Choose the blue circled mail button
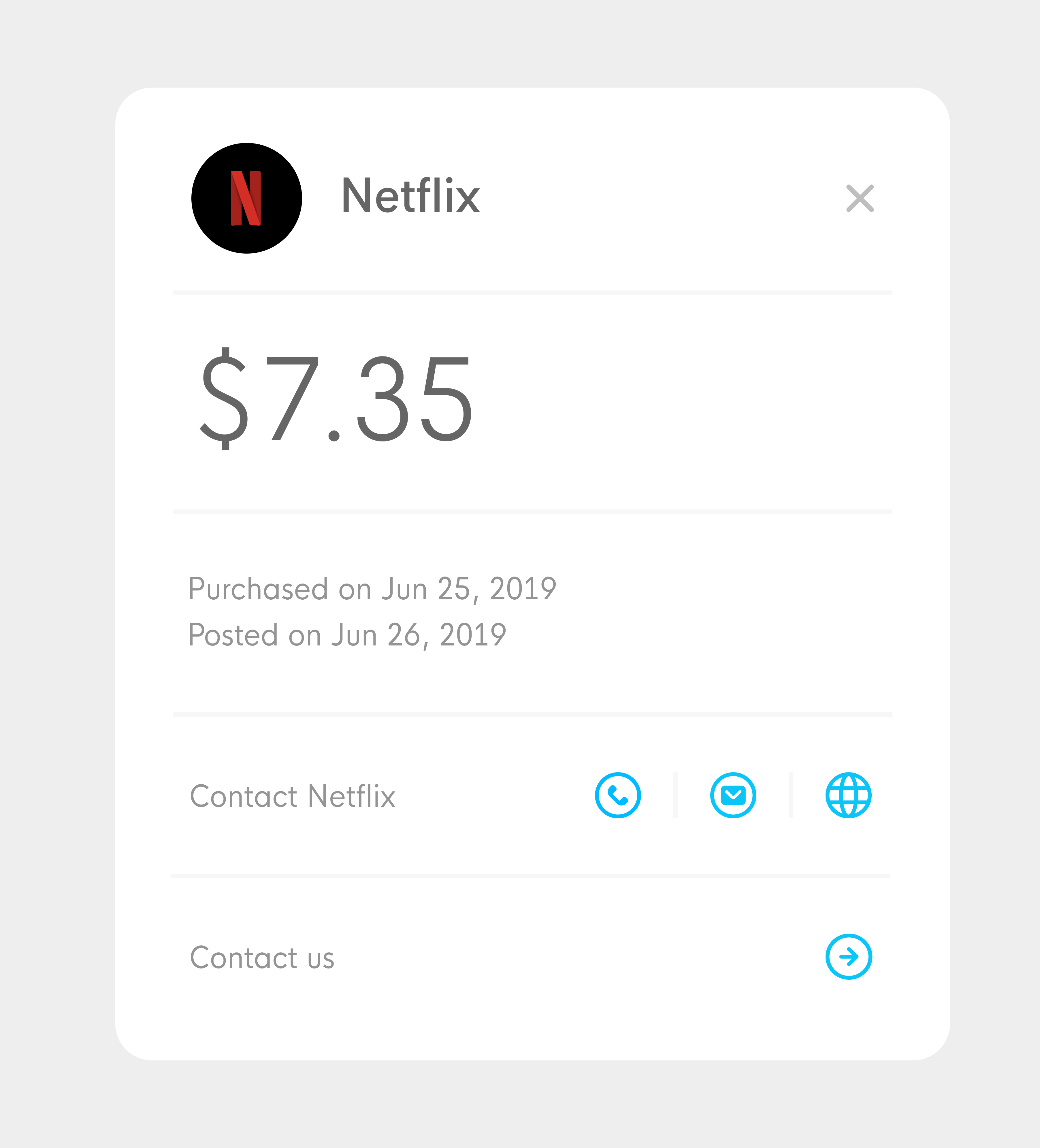 [733, 796]
